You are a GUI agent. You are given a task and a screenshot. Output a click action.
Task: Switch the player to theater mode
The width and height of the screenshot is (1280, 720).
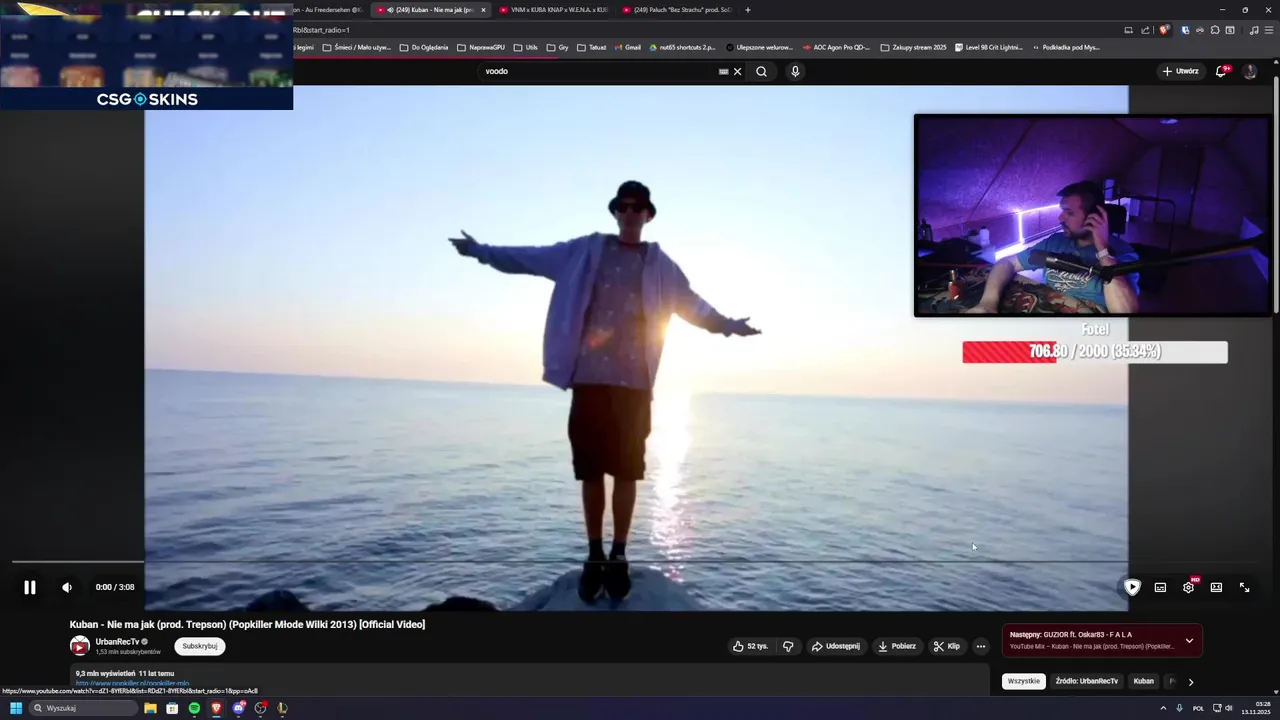click(1216, 588)
